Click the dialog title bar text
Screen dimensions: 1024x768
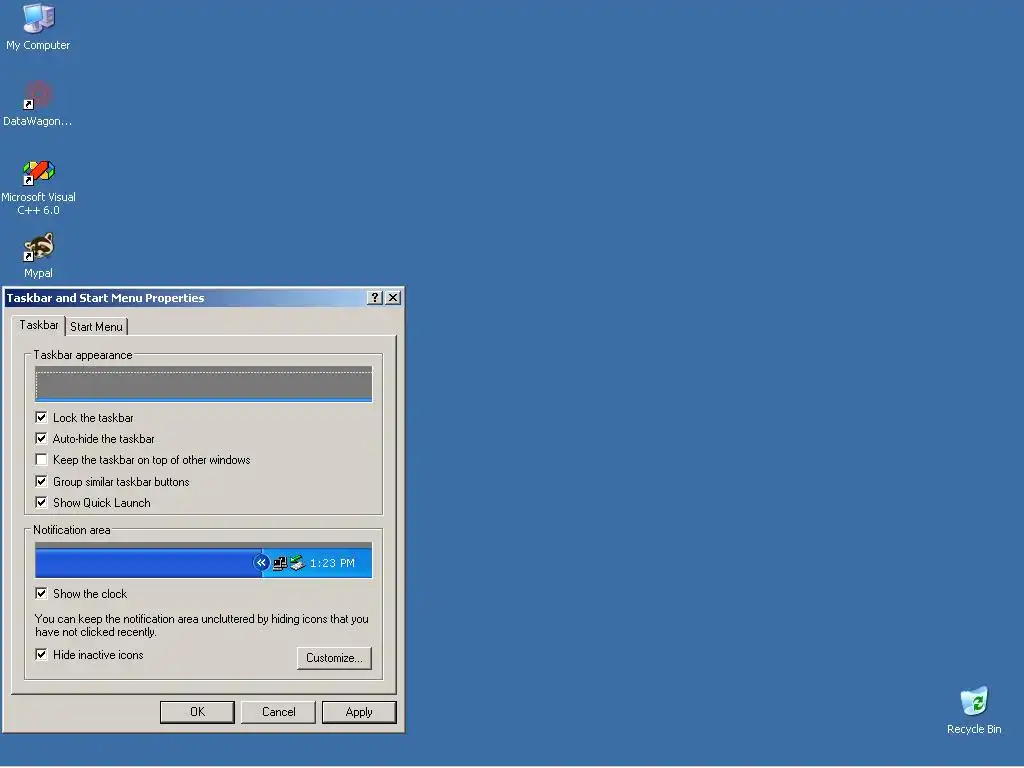[x=105, y=298]
